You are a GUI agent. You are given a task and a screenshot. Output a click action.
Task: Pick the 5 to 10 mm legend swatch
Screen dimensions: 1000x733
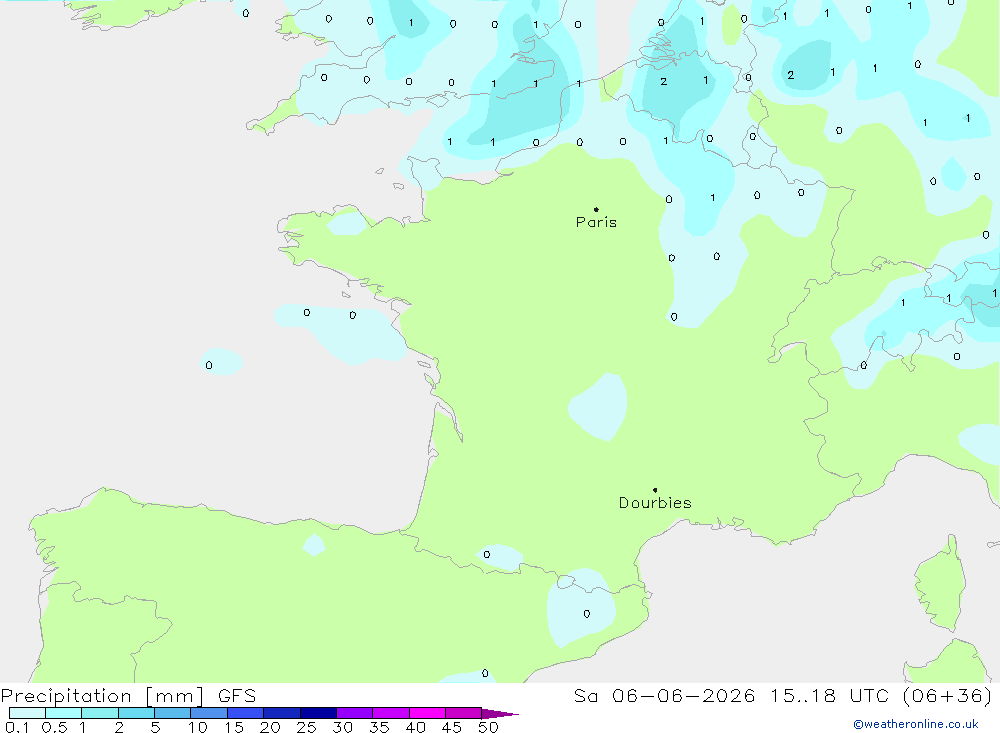pyautogui.click(x=173, y=713)
